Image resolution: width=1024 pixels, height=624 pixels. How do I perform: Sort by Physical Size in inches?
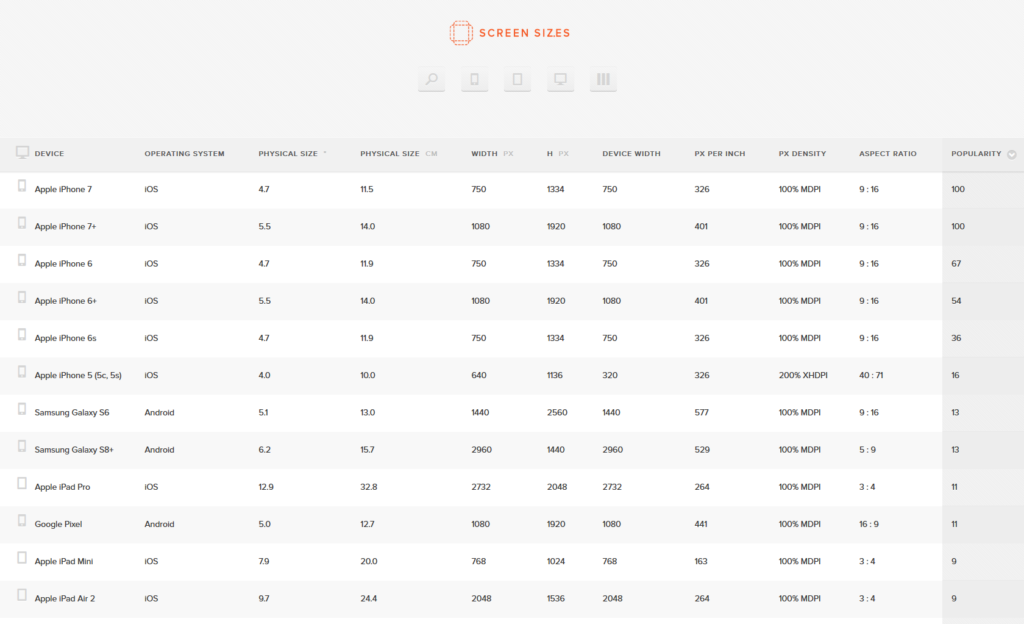(x=288, y=154)
